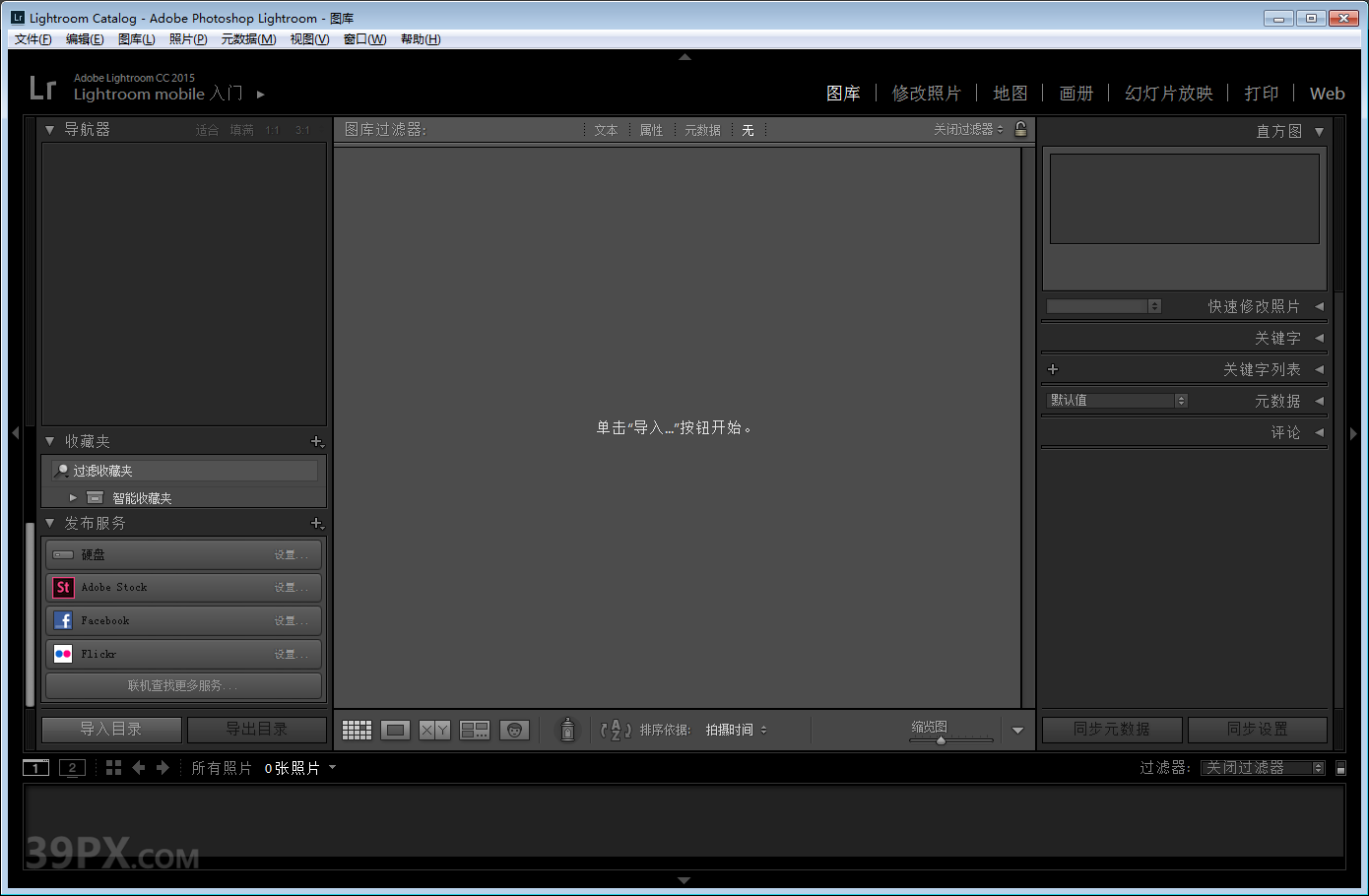Select main window display 1 icon
The image size is (1369, 896).
point(35,768)
